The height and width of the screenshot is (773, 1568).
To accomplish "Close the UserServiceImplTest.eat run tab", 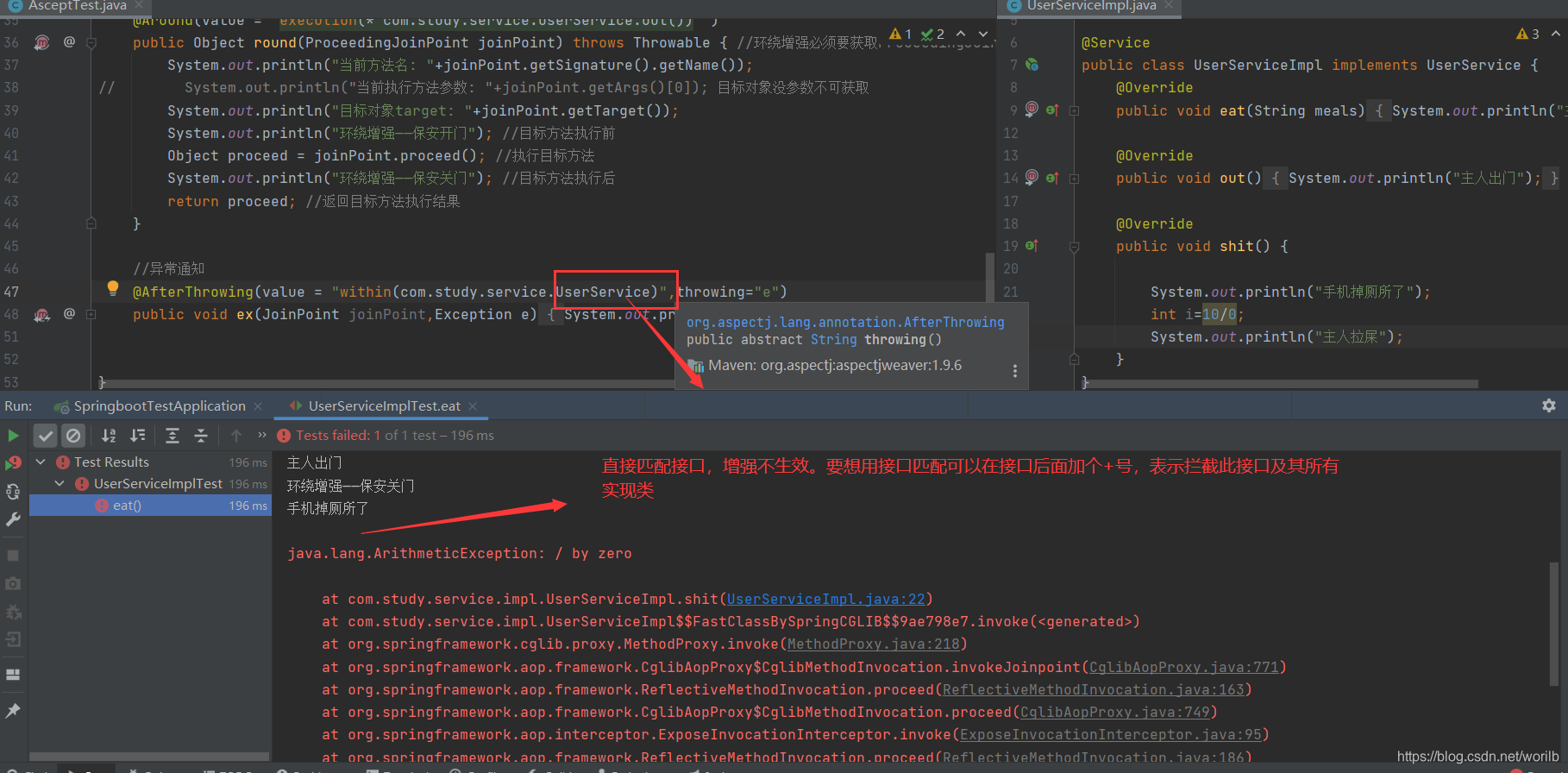I will (473, 406).
